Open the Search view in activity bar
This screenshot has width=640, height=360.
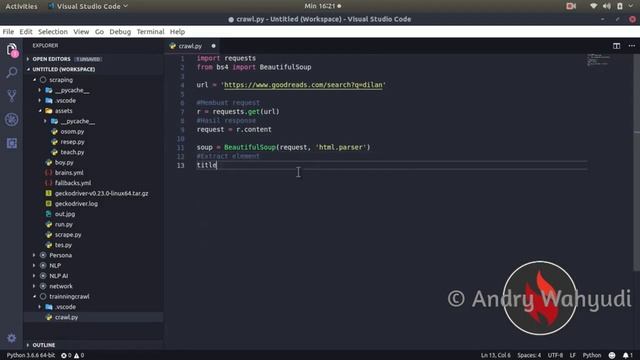[12, 73]
